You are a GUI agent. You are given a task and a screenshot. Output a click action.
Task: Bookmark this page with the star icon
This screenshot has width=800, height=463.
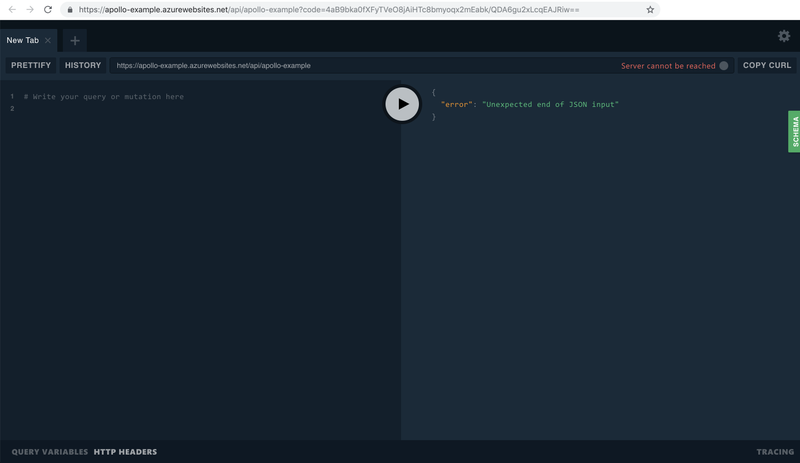pyautogui.click(x=650, y=9)
